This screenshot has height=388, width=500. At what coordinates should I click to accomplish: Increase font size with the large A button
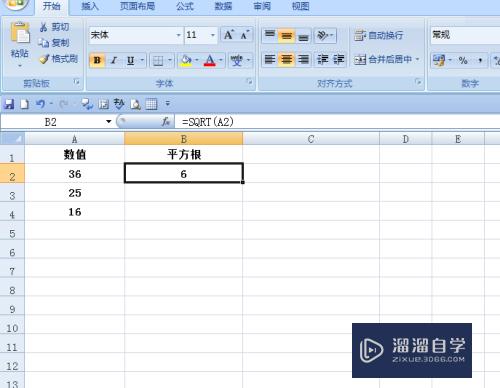coord(228,35)
